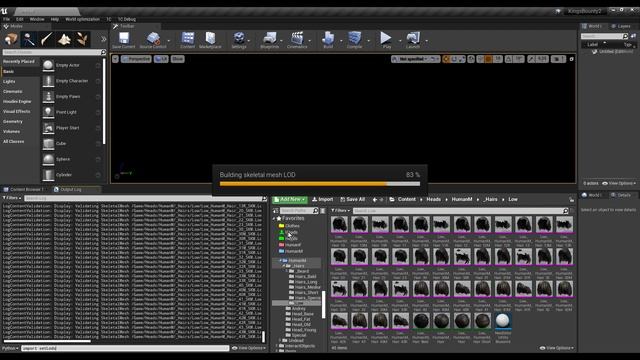Toggle rotate transform mode in the viewport
Image resolution: width=640 pixels, height=360 pixels.
click(x=454, y=59)
